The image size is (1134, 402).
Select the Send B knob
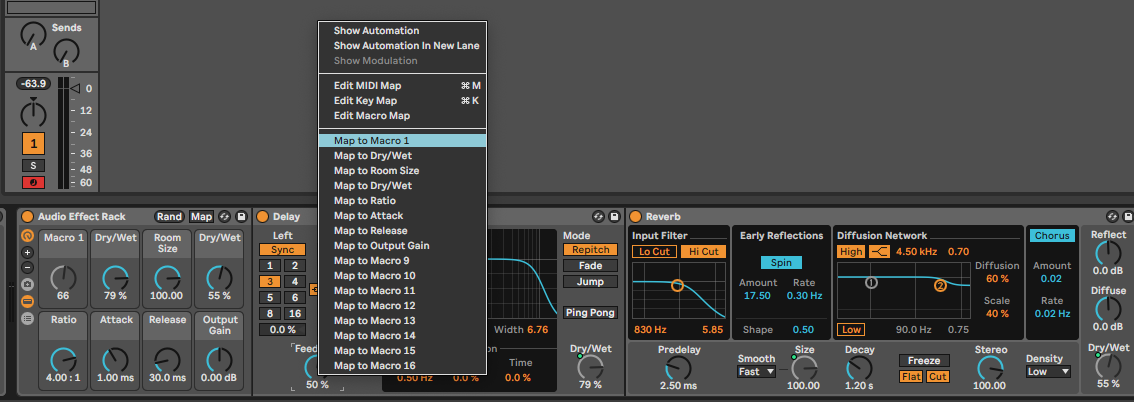pyautogui.click(x=66, y=51)
